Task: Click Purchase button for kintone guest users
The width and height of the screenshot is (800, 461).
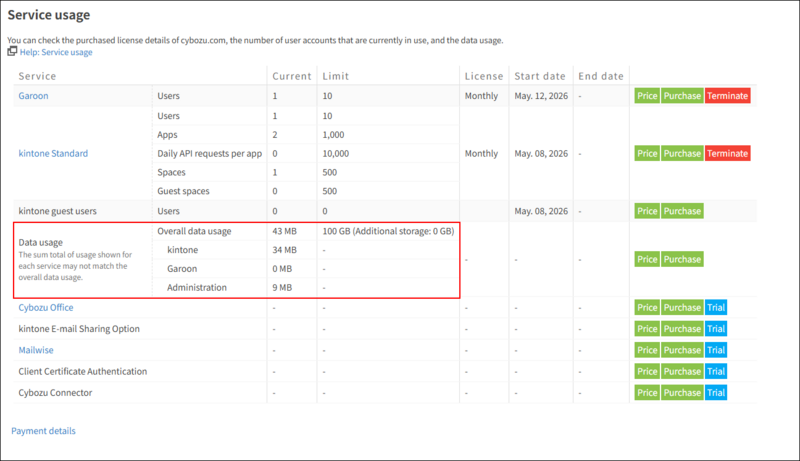Action: (x=682, y=211)
